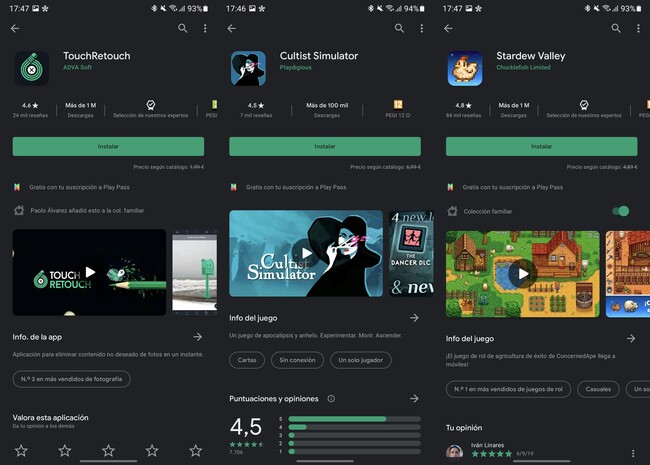Select the Sin conexión tag chip

pyautogui.click(x=297, y=360)
